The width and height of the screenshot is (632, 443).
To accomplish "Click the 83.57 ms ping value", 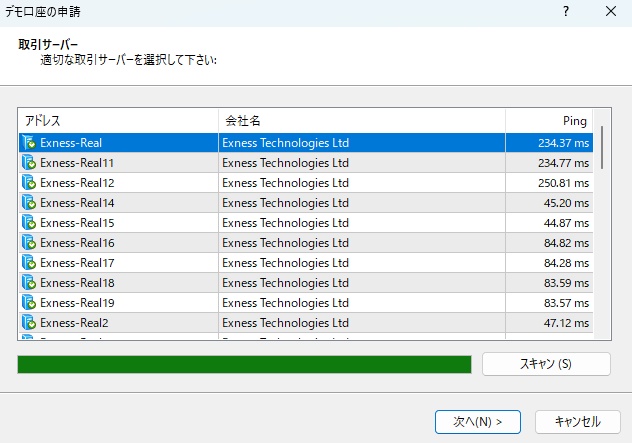I will [x=566, y=303].
